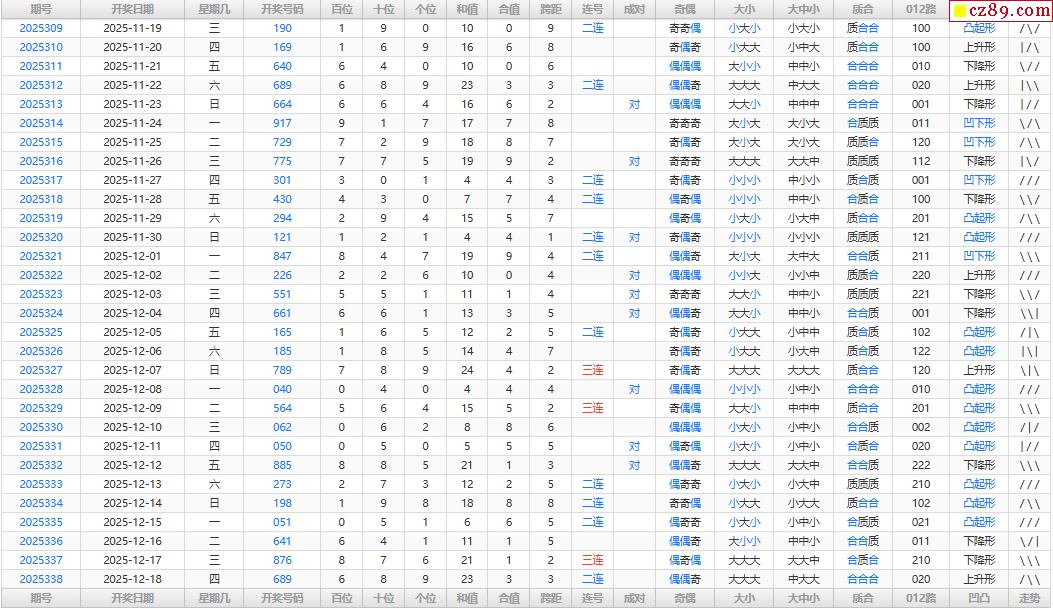Click winning number 729
Screen dimensions: 1053x609
pyautogui.click(x=283, y=142)
